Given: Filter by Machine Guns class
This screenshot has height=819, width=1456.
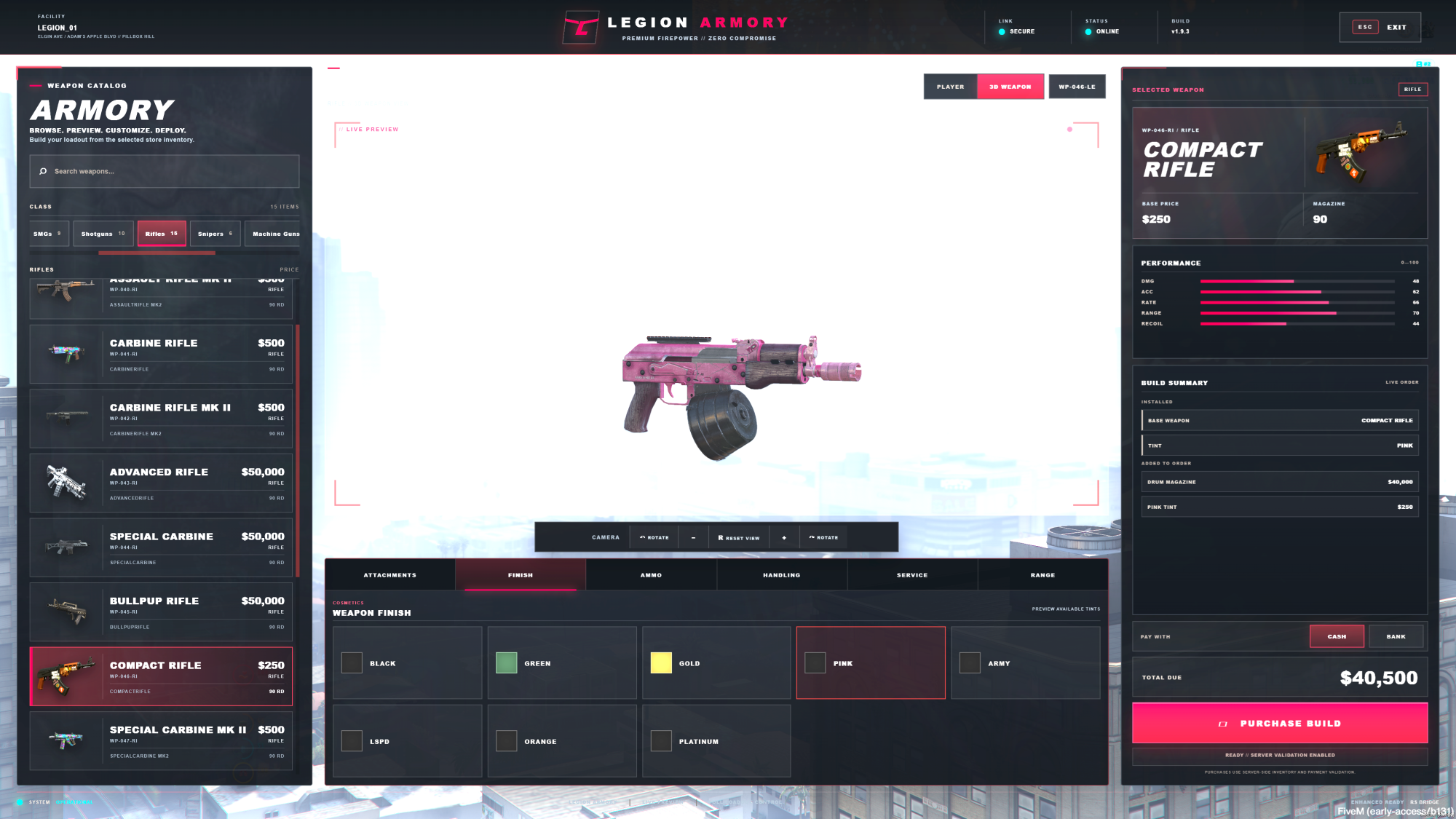Looking at the screenshot, I should pyautogui.click(x=273, y=234).
